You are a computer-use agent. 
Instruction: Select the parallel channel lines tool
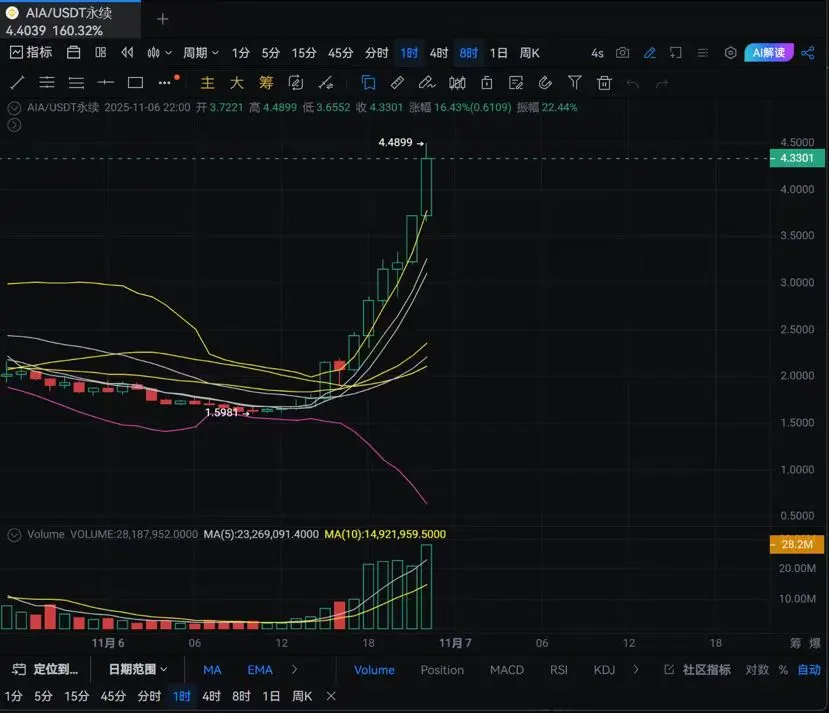[47, 82]
